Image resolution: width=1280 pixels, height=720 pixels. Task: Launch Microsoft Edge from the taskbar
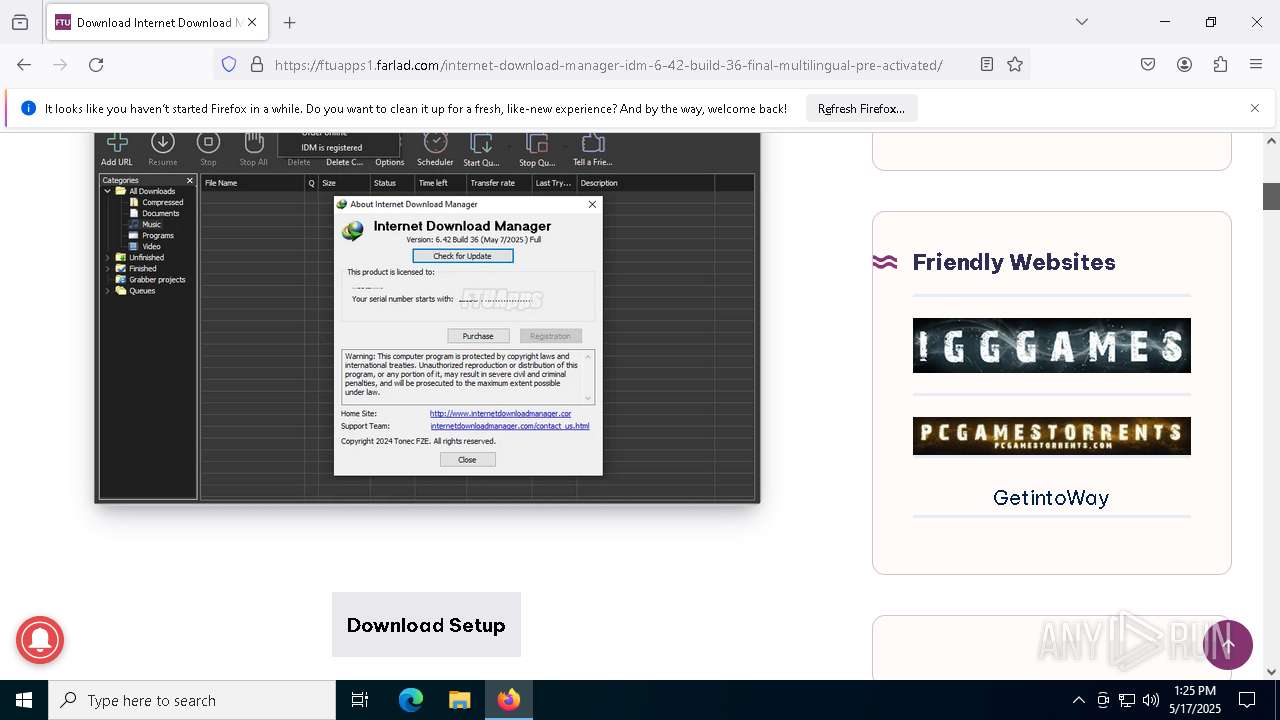(411, 700)
